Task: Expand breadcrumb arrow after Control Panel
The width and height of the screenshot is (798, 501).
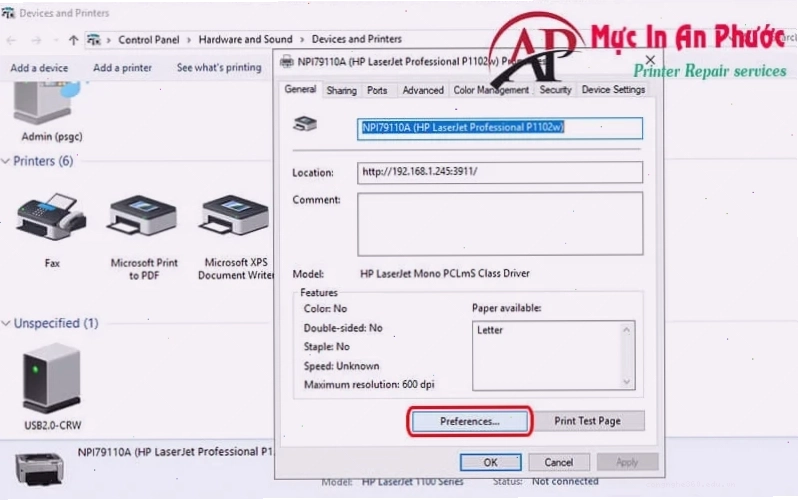Action: click(x=189, y=40)
